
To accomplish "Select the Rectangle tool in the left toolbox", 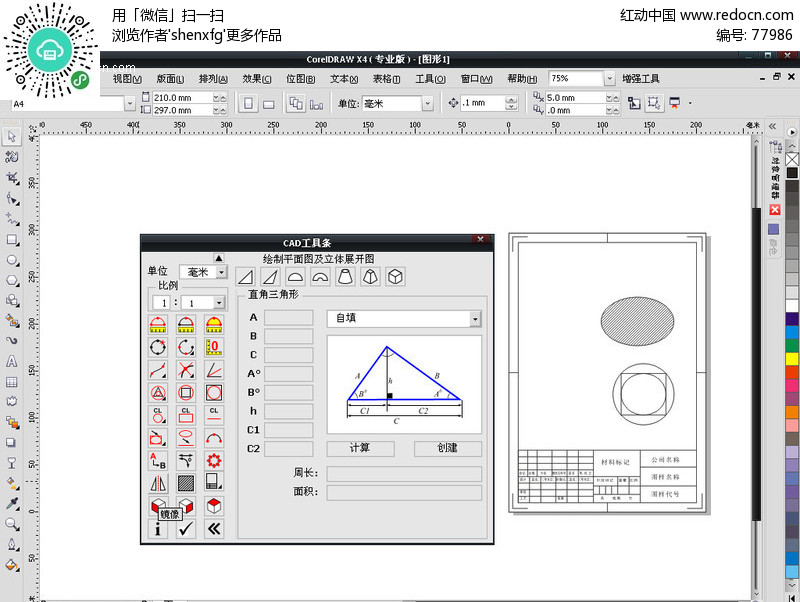I will point(12,239).
